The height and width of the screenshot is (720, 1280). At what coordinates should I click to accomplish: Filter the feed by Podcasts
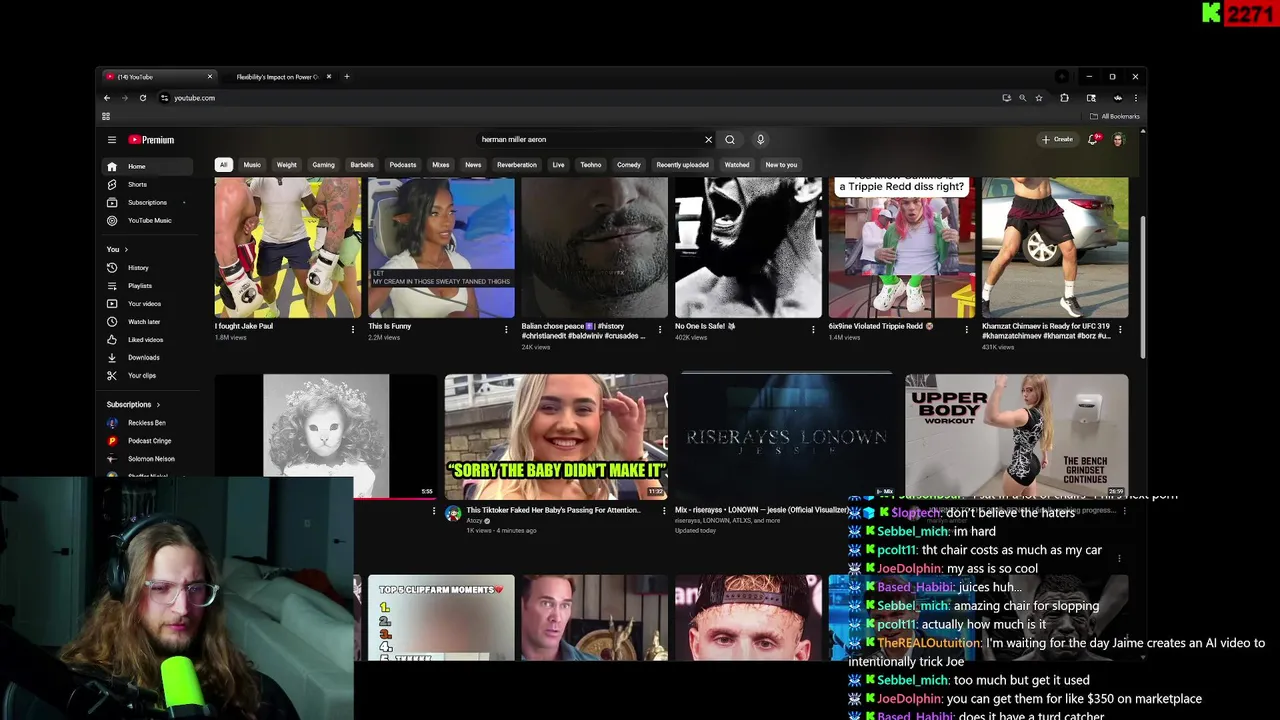[403, 165]
